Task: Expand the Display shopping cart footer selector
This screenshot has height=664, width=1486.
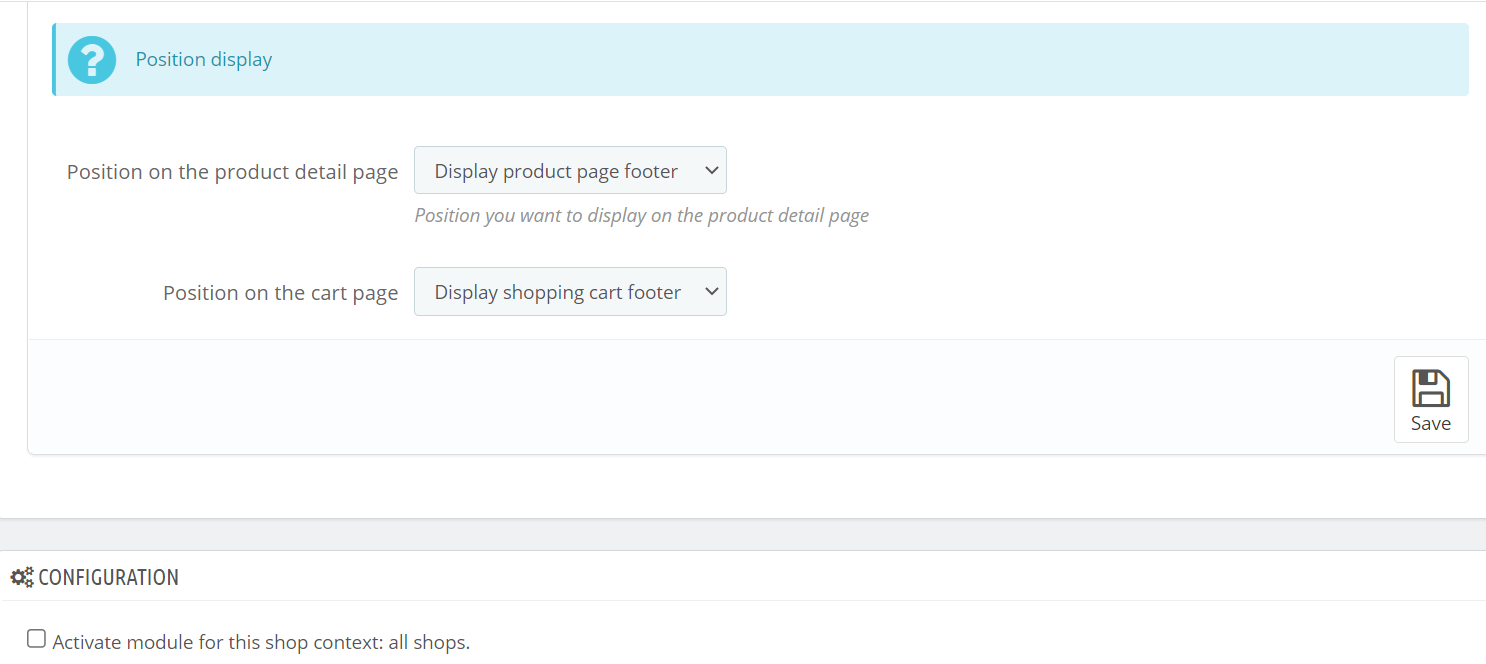Action: [x=570, y=291]
